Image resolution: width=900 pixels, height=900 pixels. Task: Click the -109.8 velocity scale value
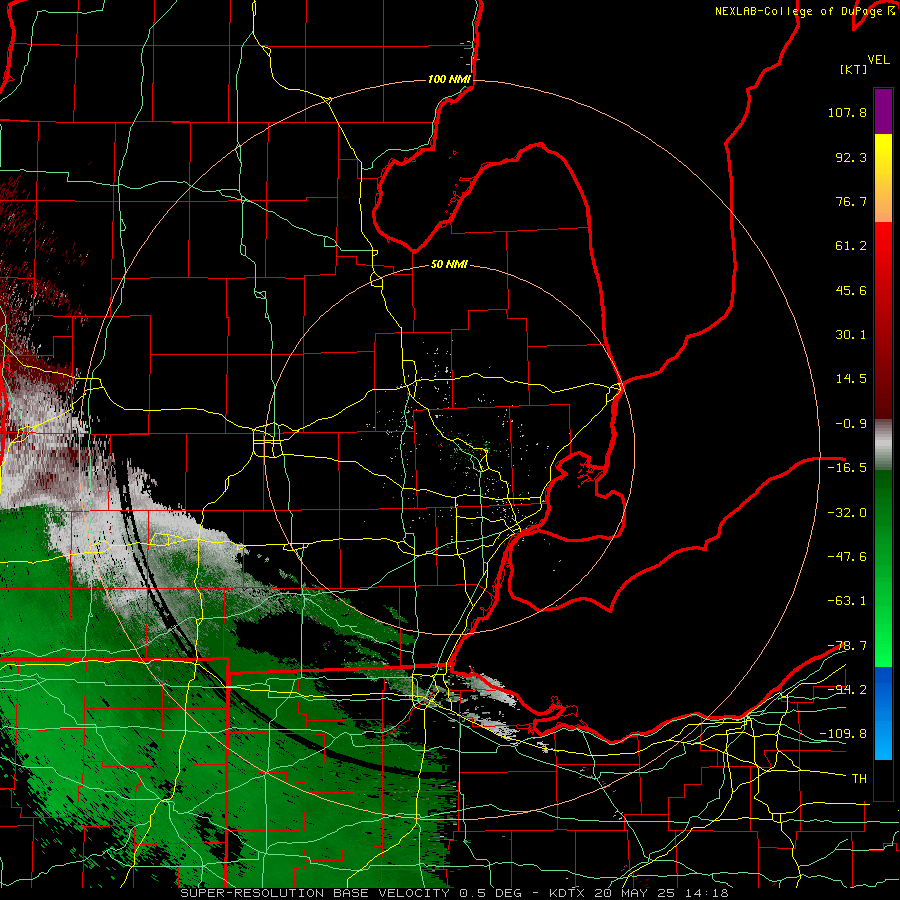pos(843,734)
